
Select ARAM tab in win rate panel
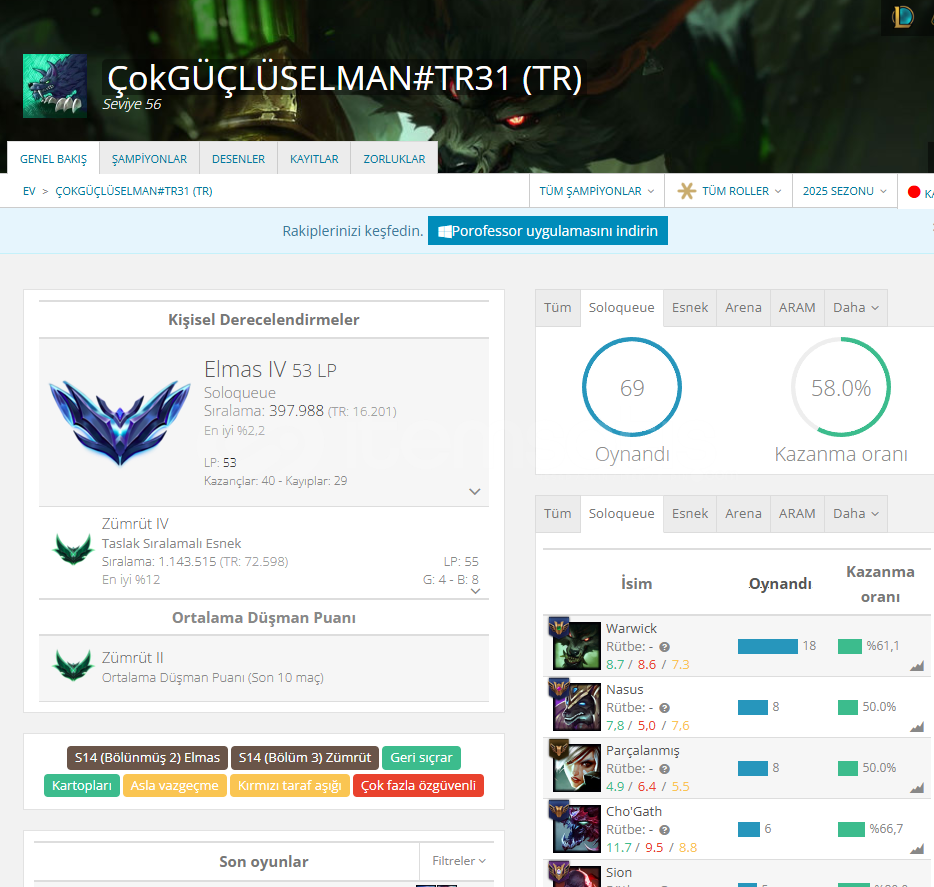(x=797, y=307)
